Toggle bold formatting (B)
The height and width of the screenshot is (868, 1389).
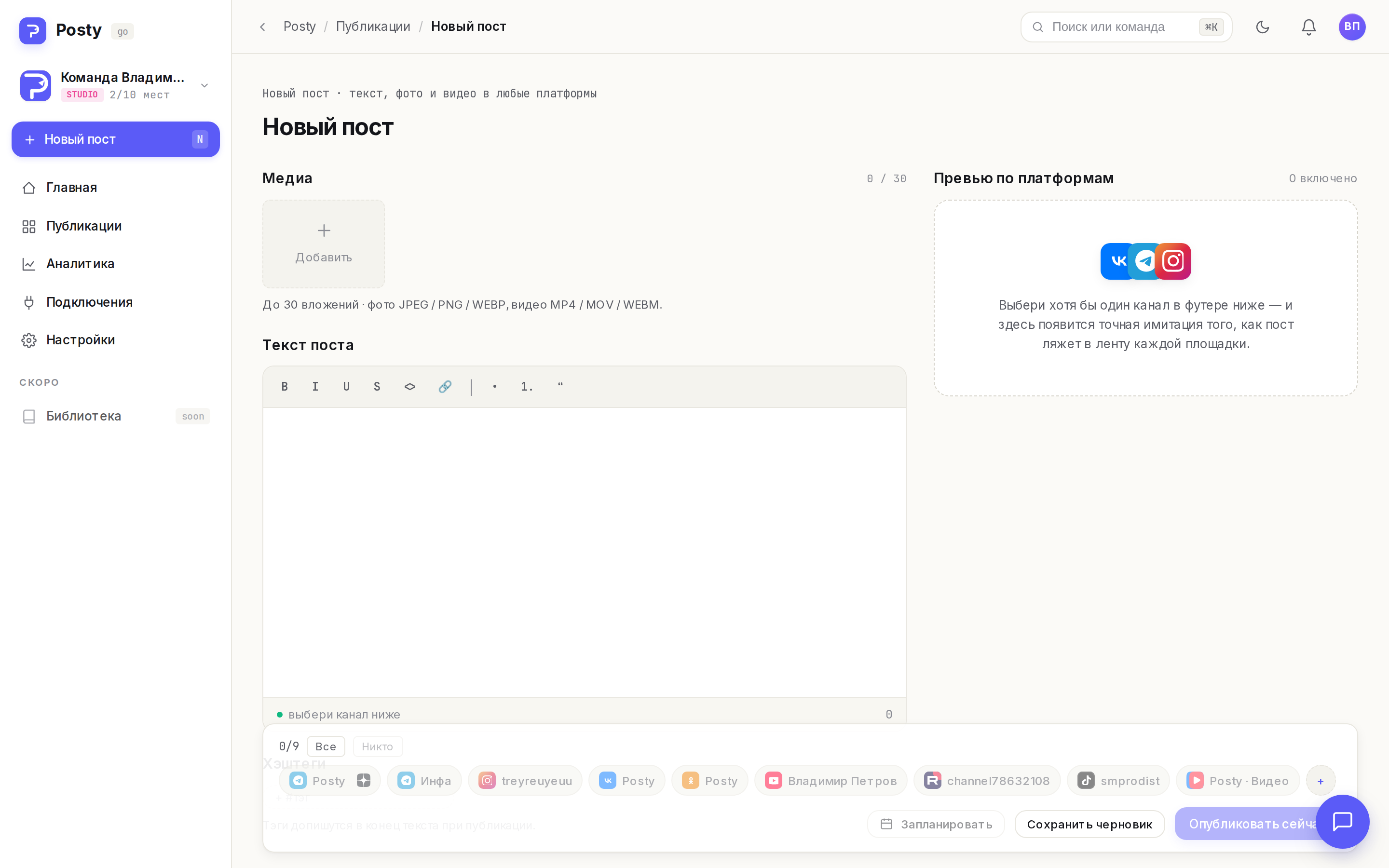point(284,386)
